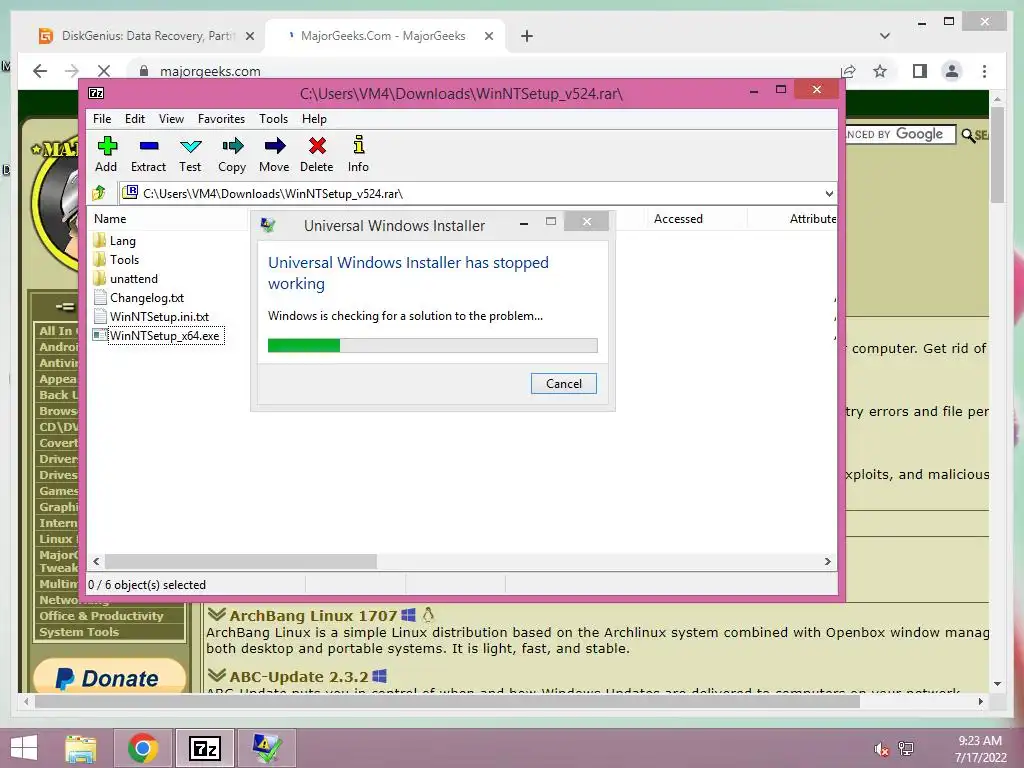
Task: Open the ABC-Update 2.3.2 link
Action: pos(299,677)
